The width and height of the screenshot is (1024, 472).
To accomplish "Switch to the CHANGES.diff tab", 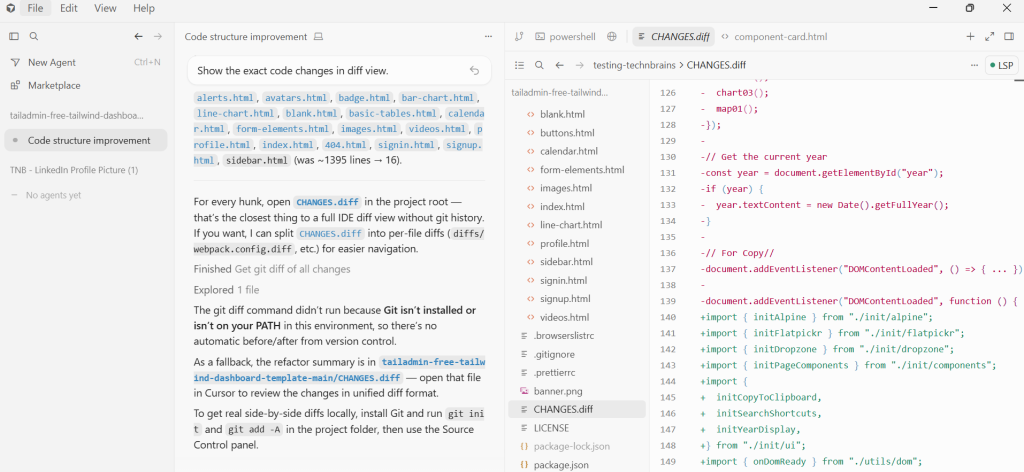I will click(674, 37).
